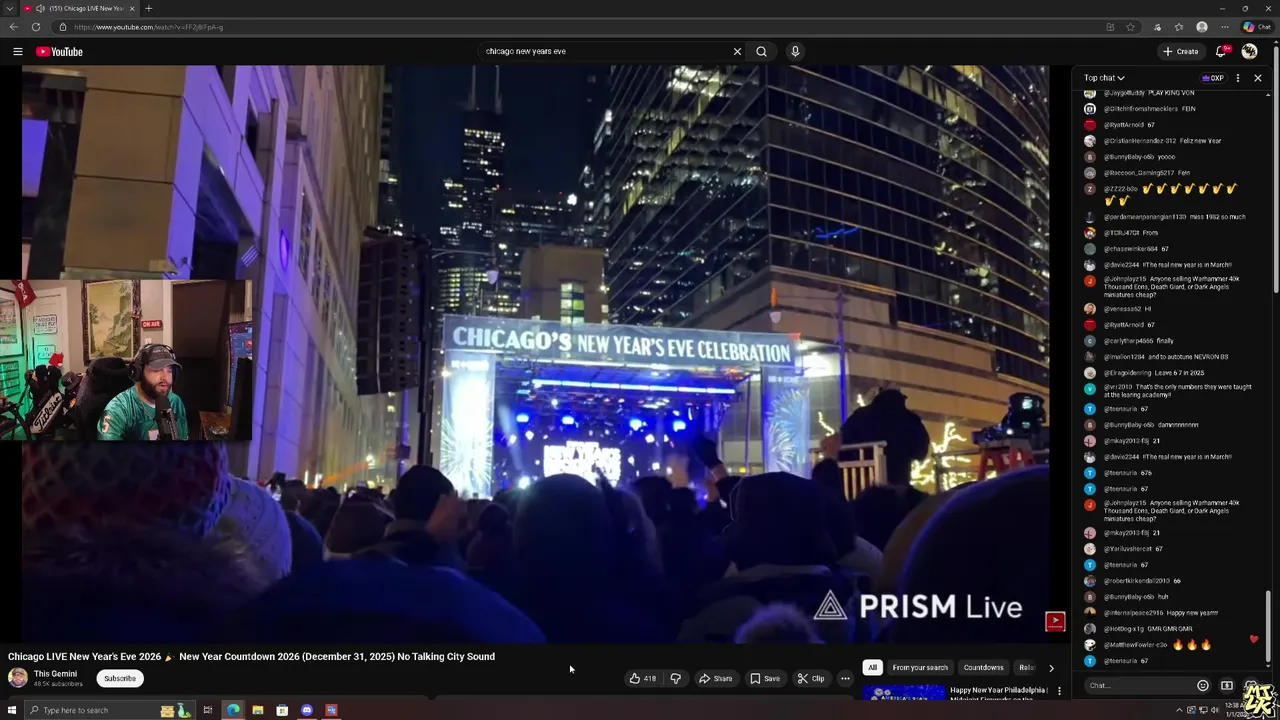This screenshot has height=720, width=1280.
Task: Close the live chat panel
Action: point(1257,78)
